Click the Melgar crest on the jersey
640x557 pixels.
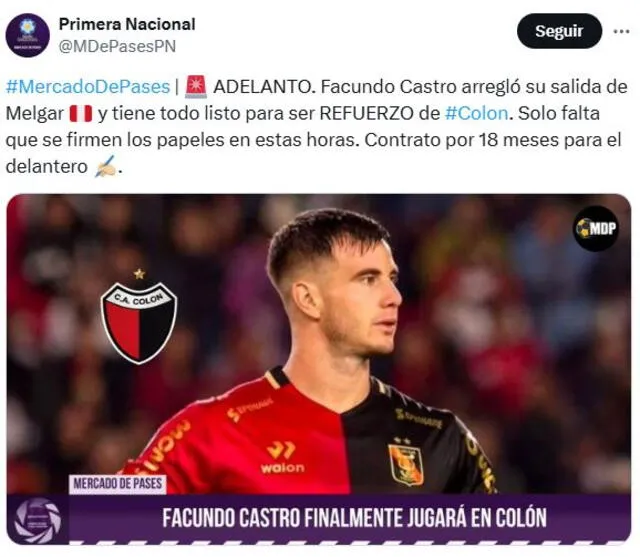(x=405, y=462)
